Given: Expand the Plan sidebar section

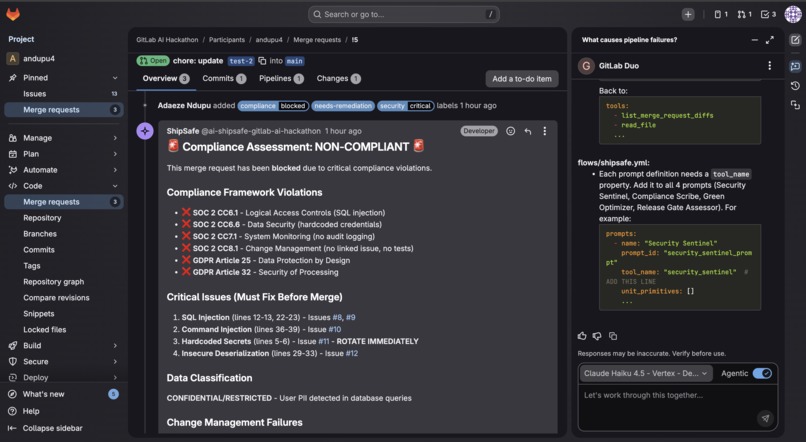Looking at the screenshot, I should tap(115, 154).
